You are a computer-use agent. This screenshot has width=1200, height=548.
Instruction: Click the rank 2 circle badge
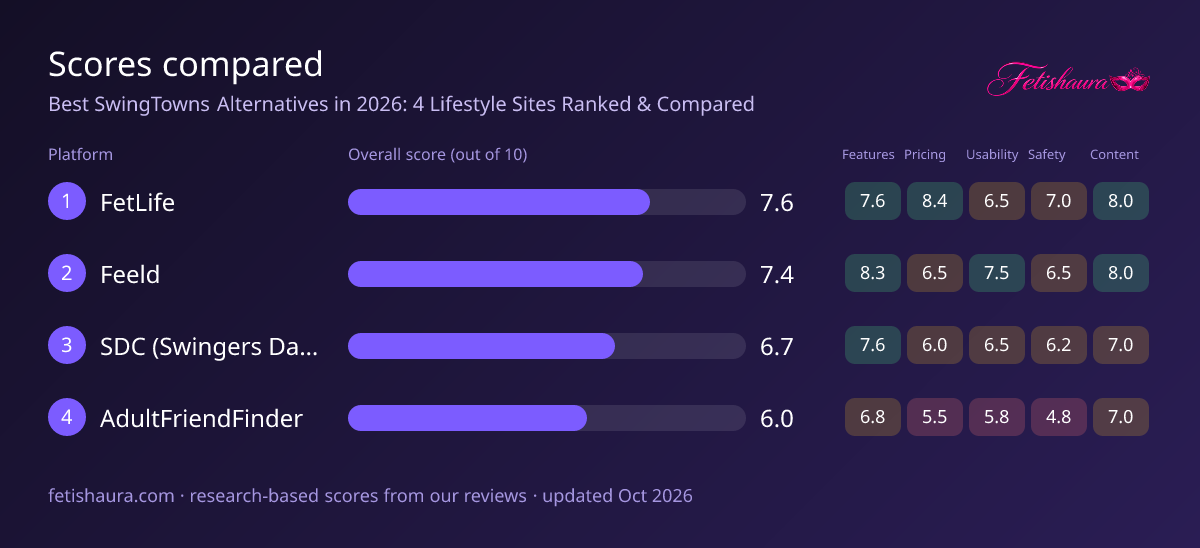pyautogui.click(x=67, y=274)
